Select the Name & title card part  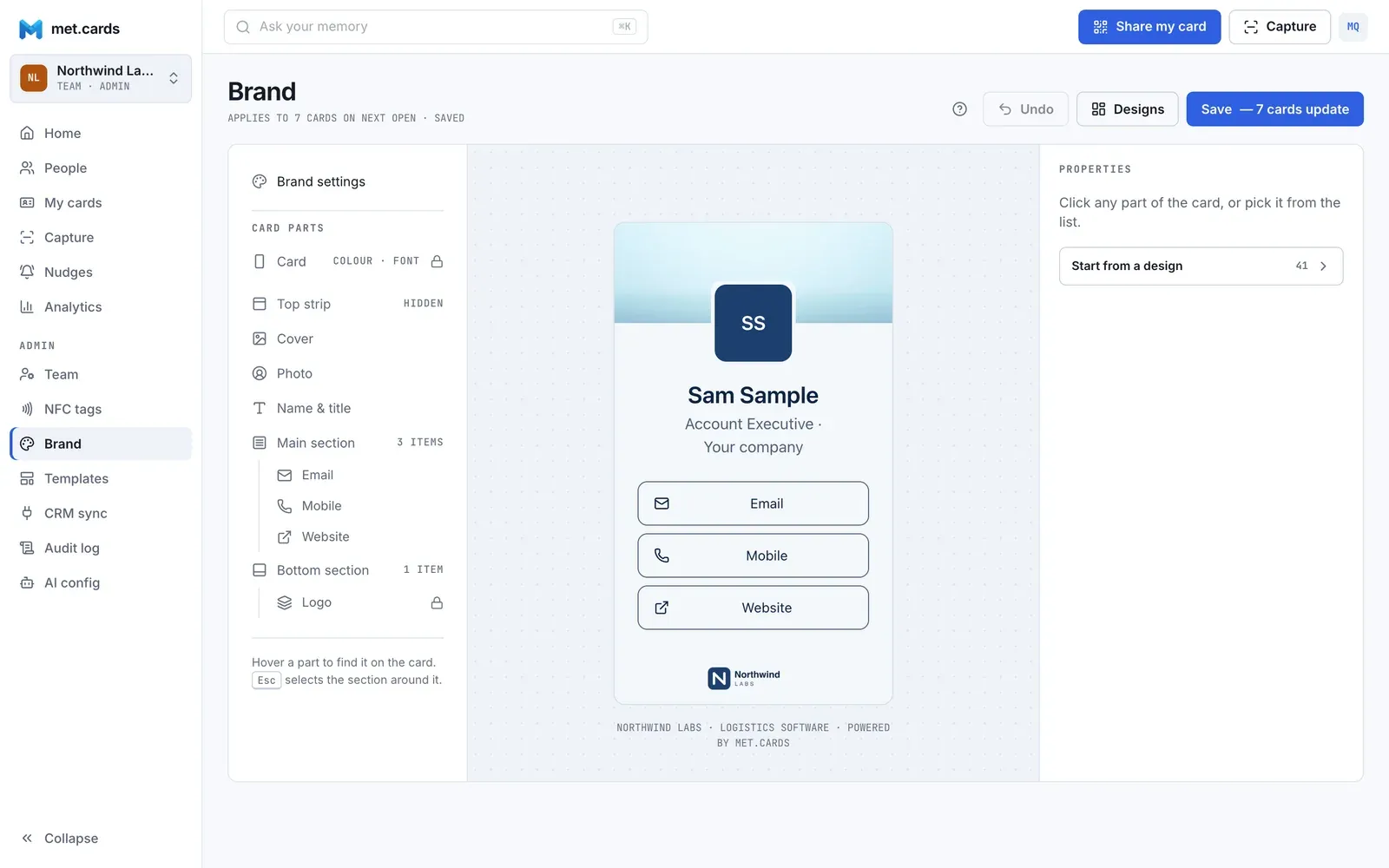[x=347, y=408]
